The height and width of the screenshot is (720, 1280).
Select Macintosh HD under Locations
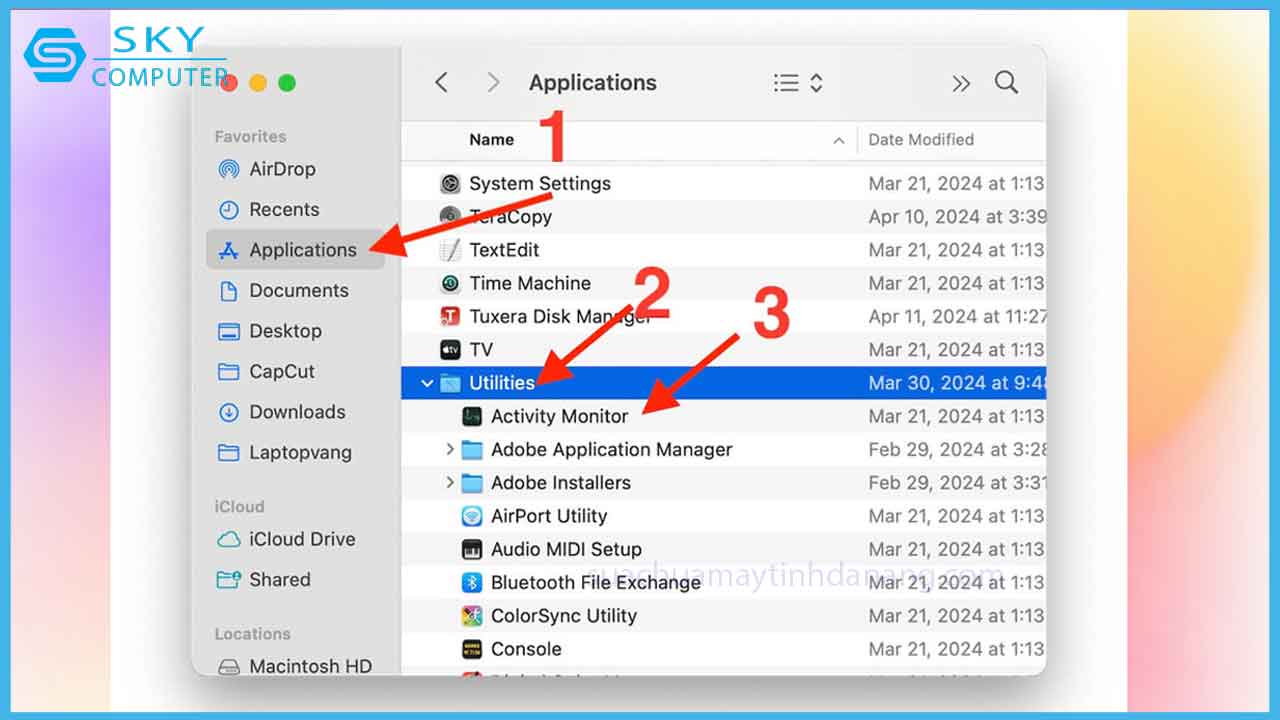pos(294,666)
